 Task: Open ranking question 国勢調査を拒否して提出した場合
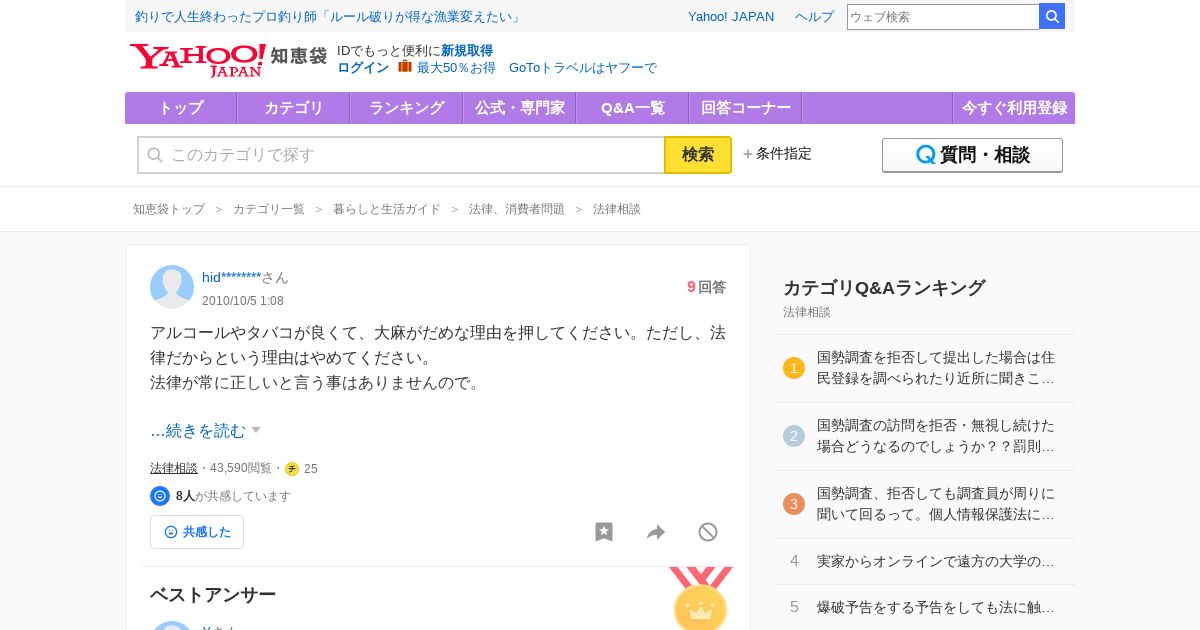coord(936,368)
